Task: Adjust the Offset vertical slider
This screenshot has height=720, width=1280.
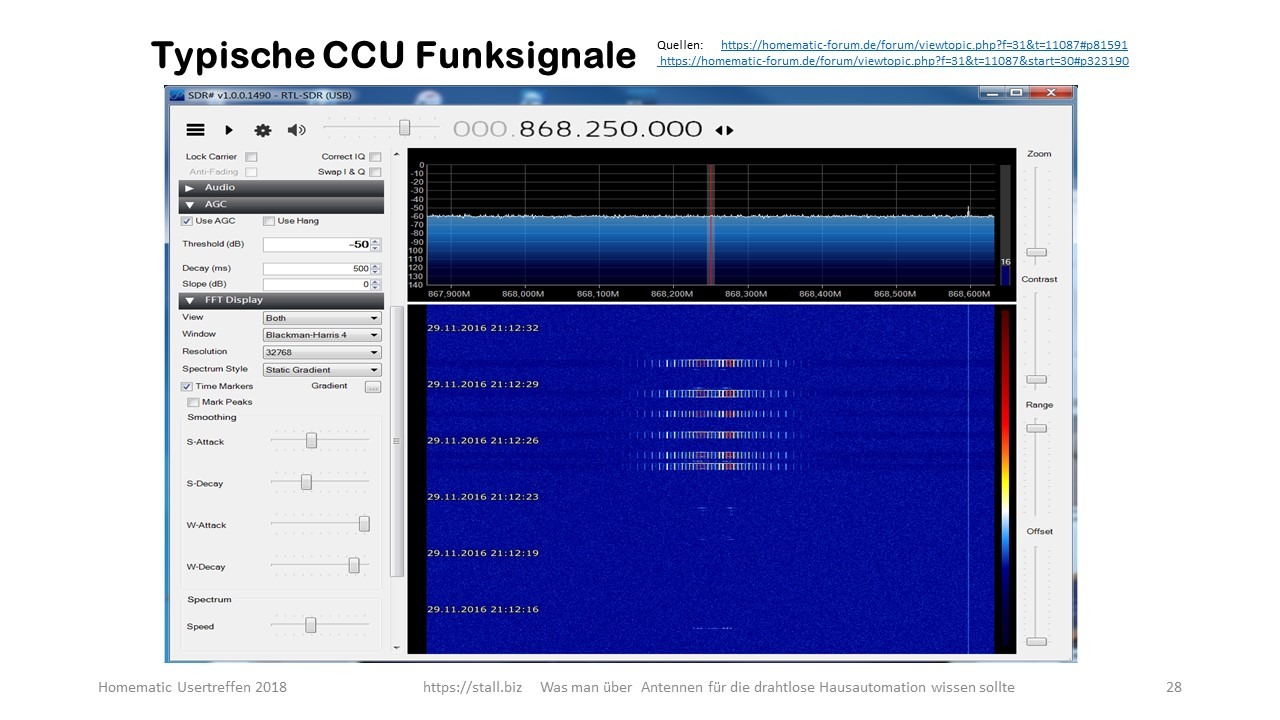Action: pyautogui.click(x=1037, y=641)
